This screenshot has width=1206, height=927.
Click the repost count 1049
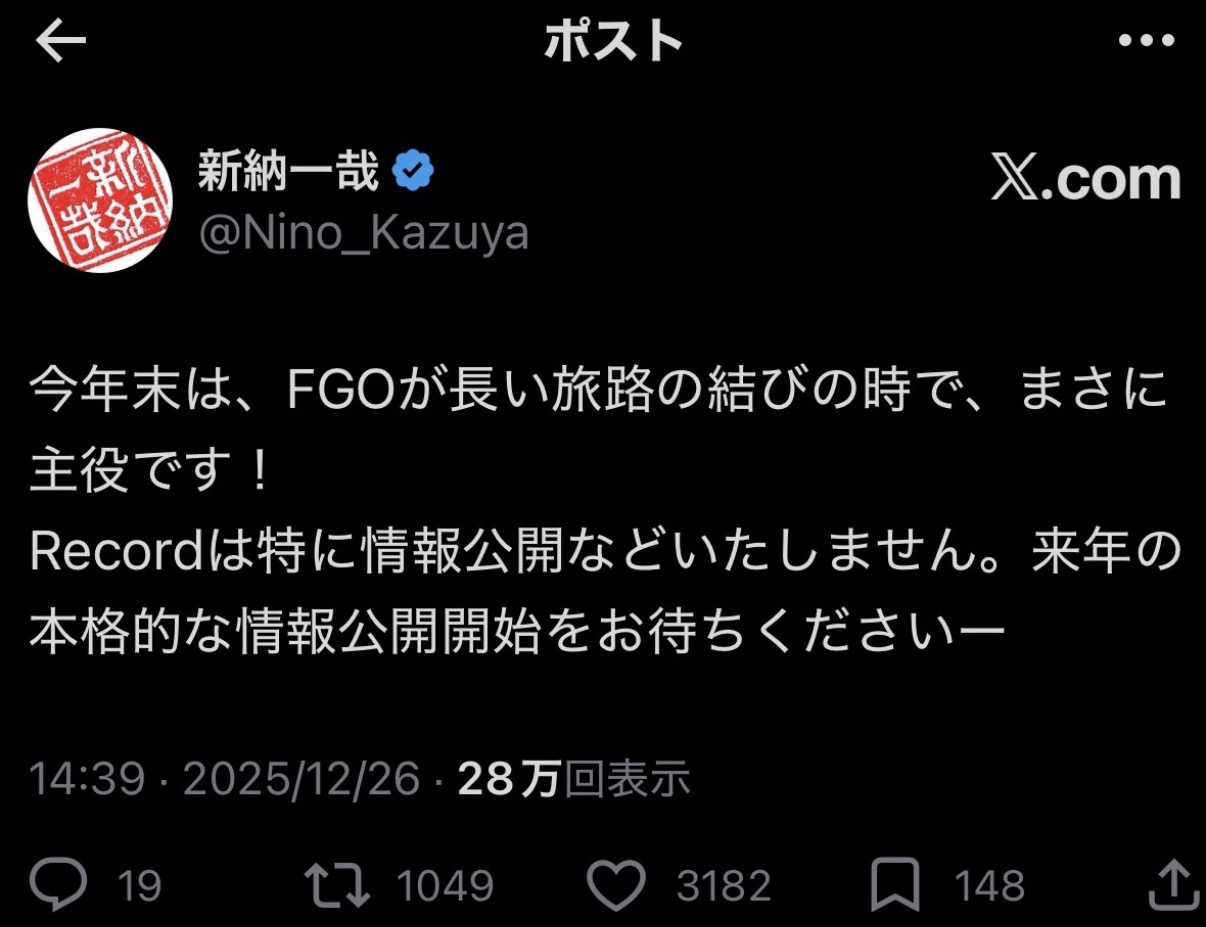[x=445, y=886]
